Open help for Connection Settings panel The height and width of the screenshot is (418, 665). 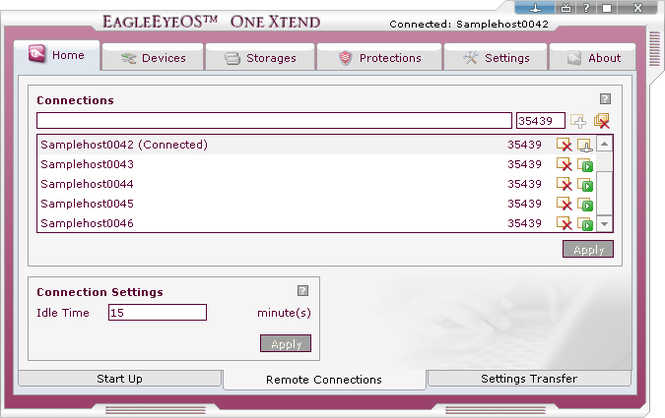click(302, 291)
